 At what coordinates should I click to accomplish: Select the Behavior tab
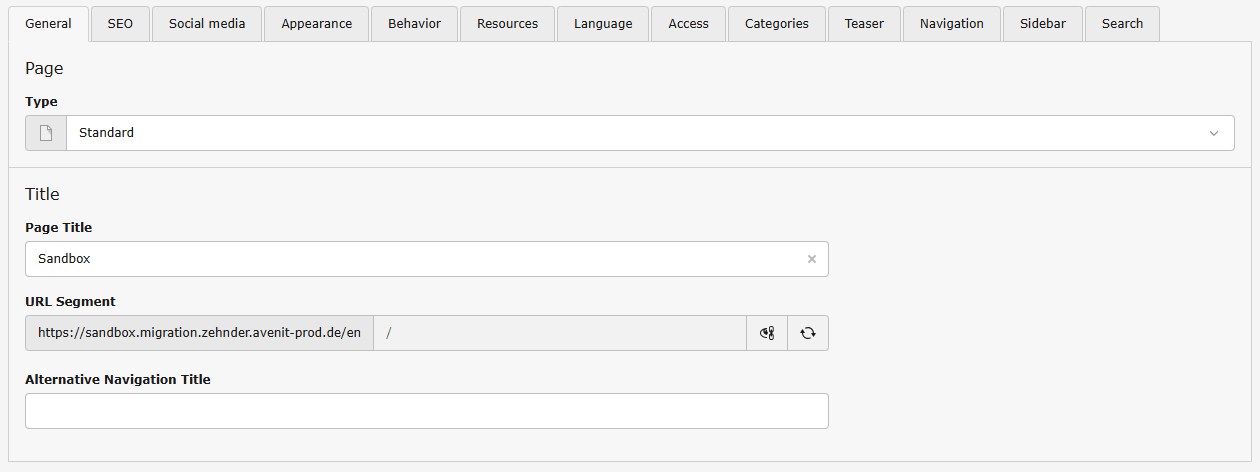pos(414,23)
